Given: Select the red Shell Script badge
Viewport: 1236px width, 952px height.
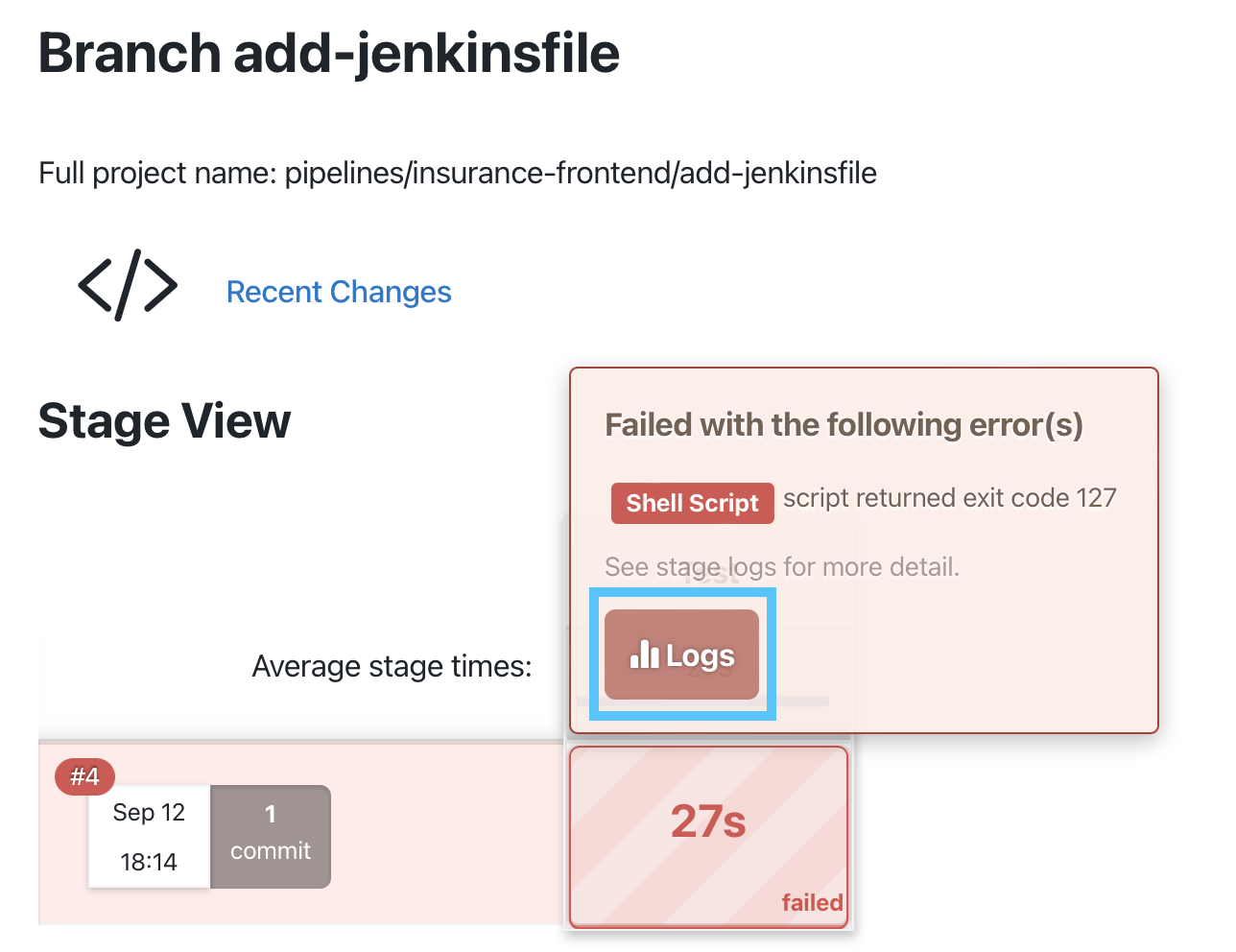Looking at the screenshot, I should point(692,503).
